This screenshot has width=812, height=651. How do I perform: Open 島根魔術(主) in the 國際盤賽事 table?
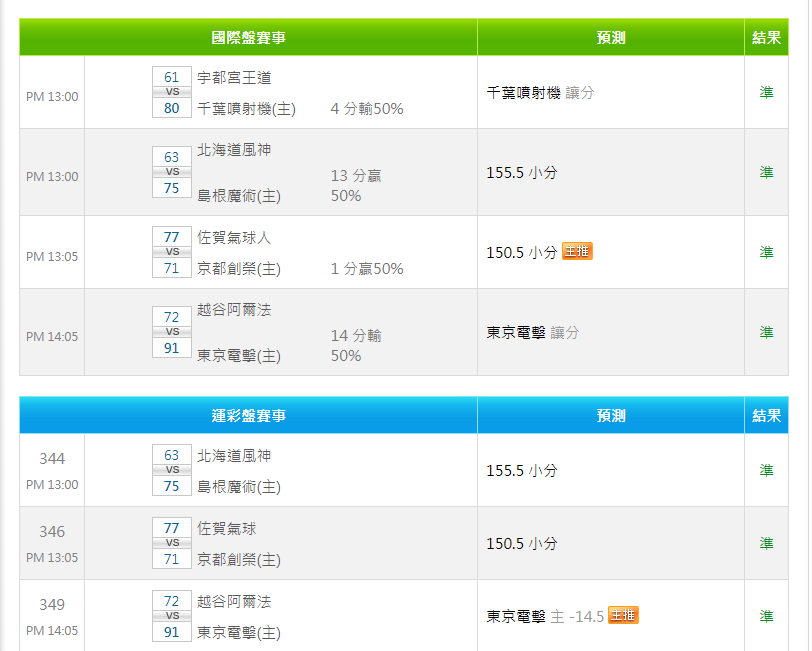click(239, 196)
